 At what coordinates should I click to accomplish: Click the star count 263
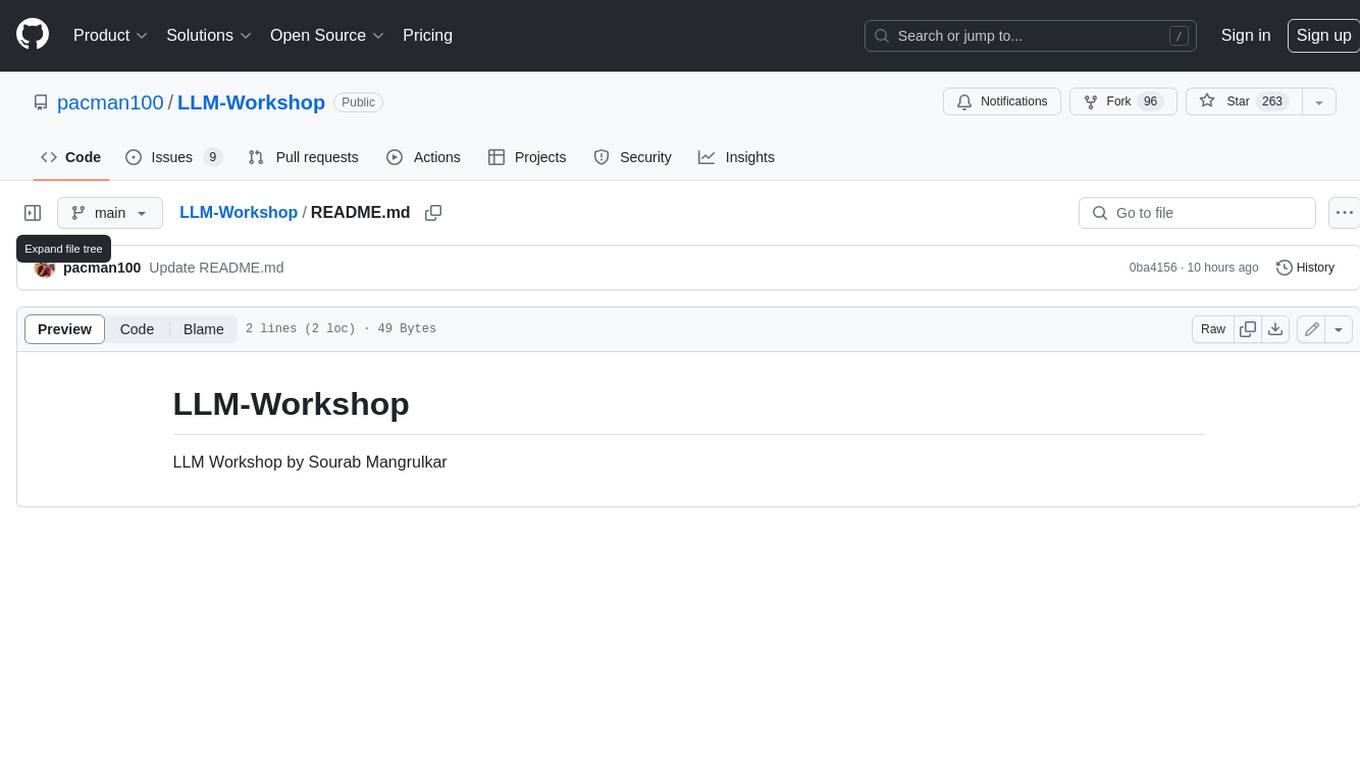[1272, 102]
